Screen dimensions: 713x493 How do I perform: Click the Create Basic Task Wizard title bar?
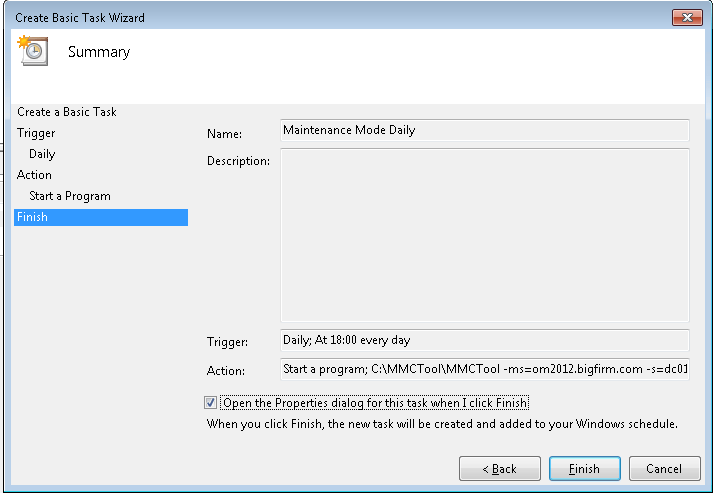pyautogui.click(x=336, y=17)
